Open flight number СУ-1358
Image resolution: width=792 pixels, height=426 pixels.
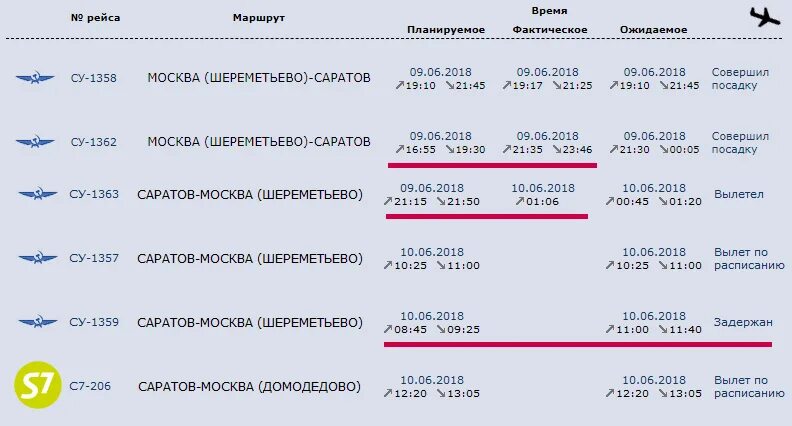93,78
